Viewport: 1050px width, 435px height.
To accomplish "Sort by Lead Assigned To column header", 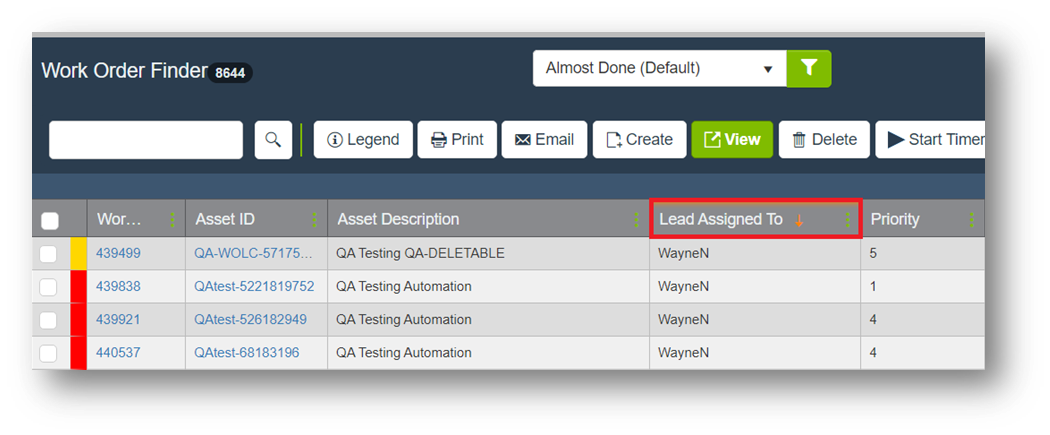I will coord(721,220).
